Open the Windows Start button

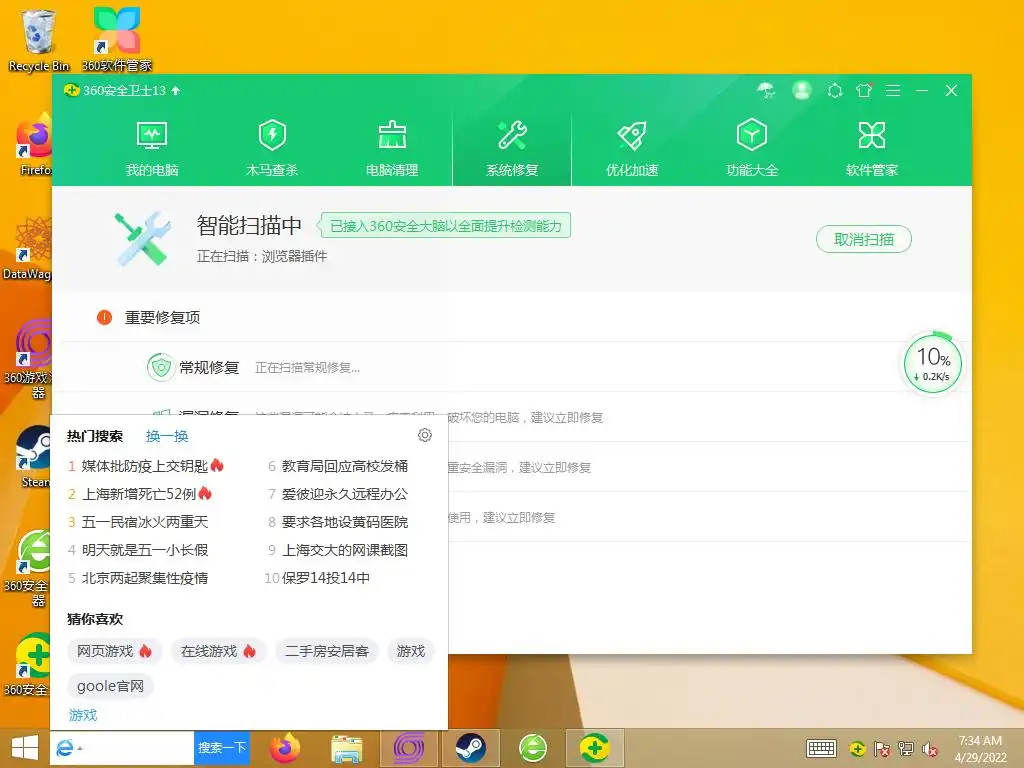(x=25, y=748)
